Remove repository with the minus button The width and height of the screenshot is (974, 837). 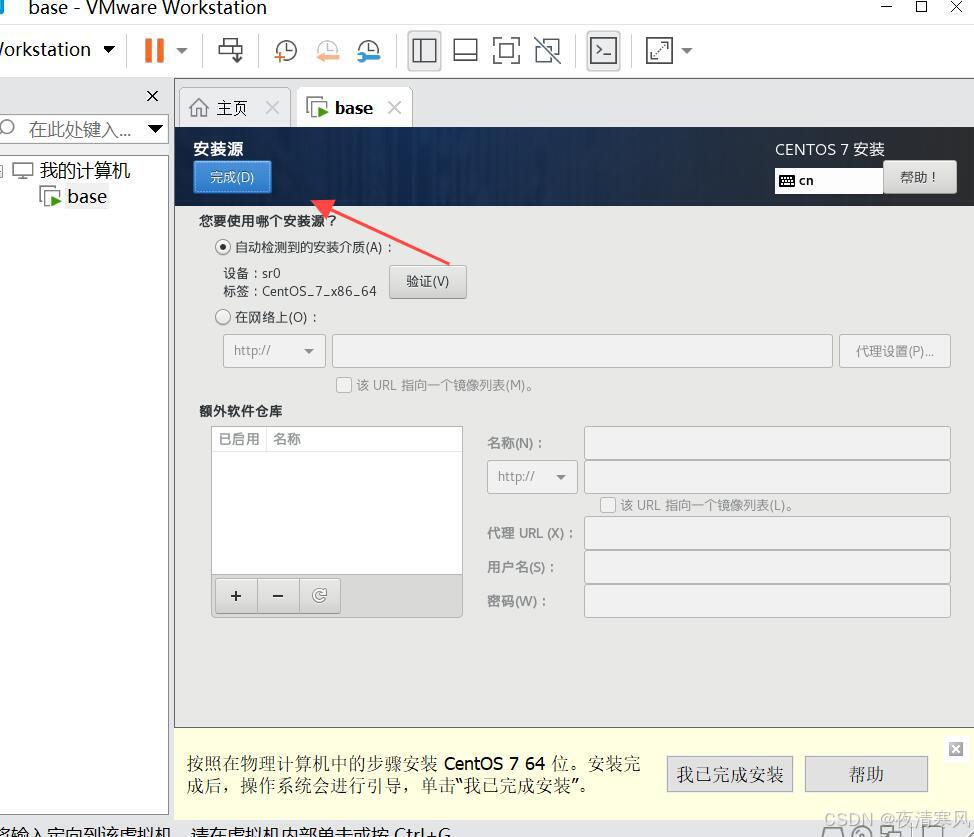(278, 596)
